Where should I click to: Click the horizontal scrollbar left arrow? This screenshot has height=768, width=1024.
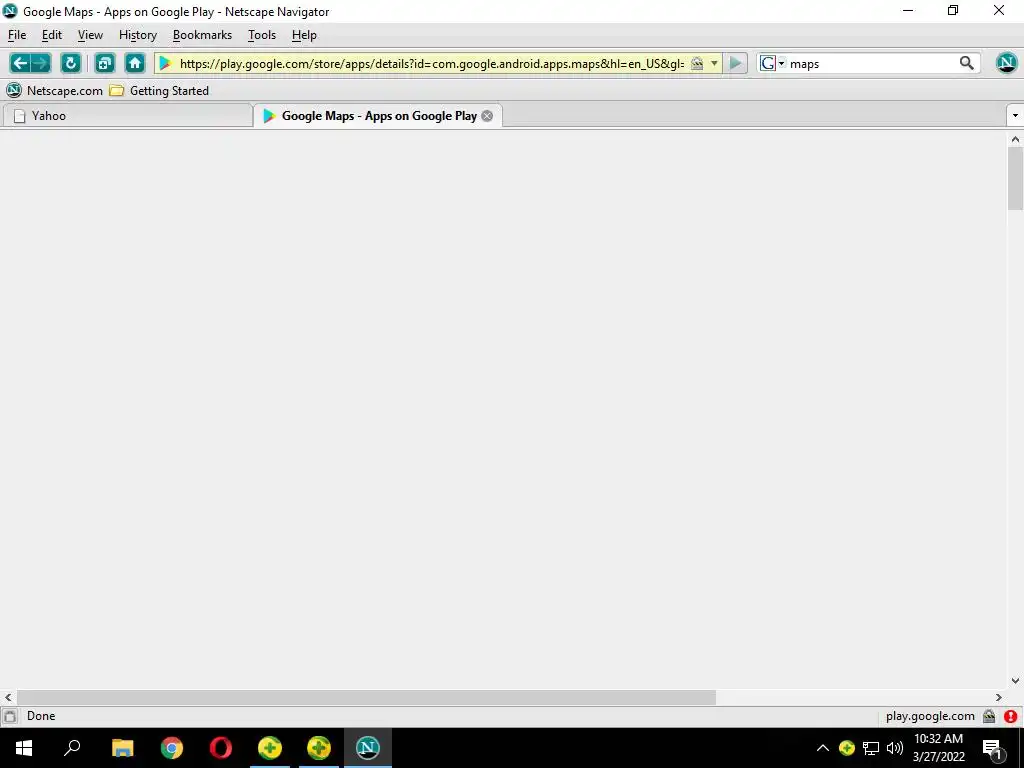8,697
